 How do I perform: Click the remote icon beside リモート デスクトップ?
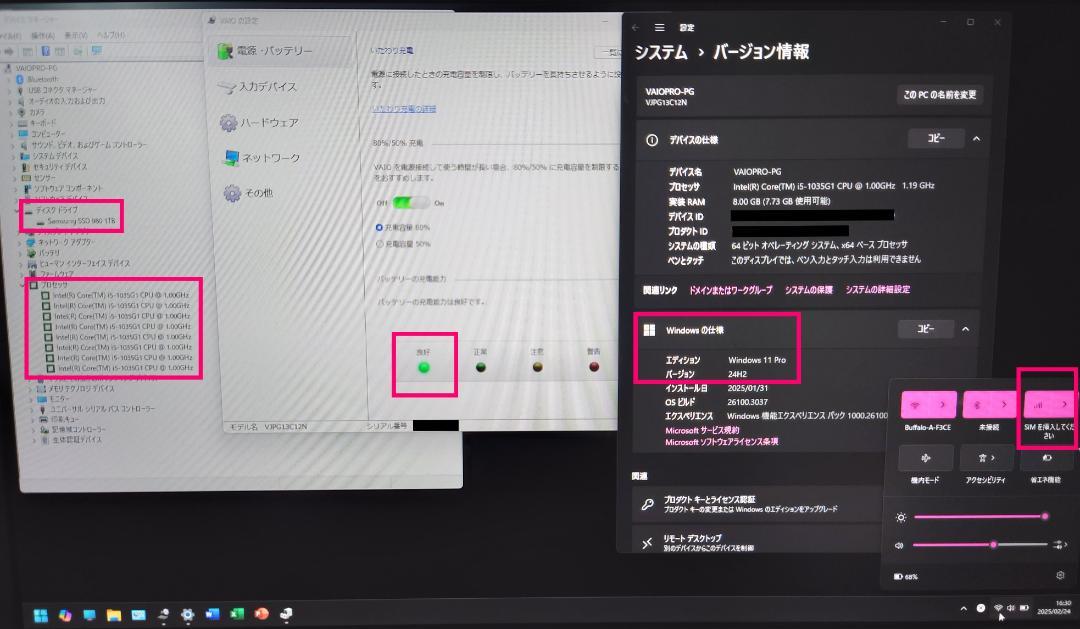[x=647, y=544]
